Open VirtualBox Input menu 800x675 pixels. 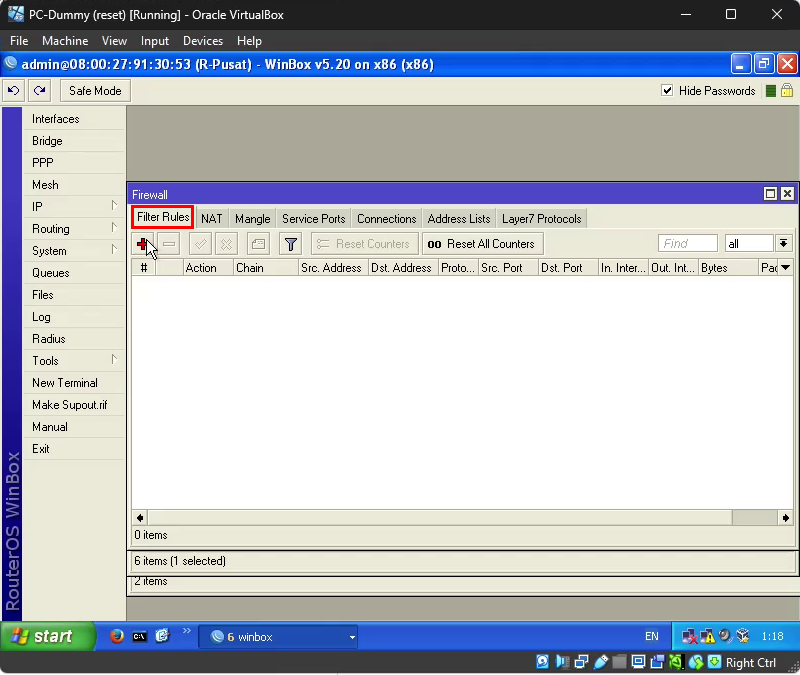coord(155,41)
